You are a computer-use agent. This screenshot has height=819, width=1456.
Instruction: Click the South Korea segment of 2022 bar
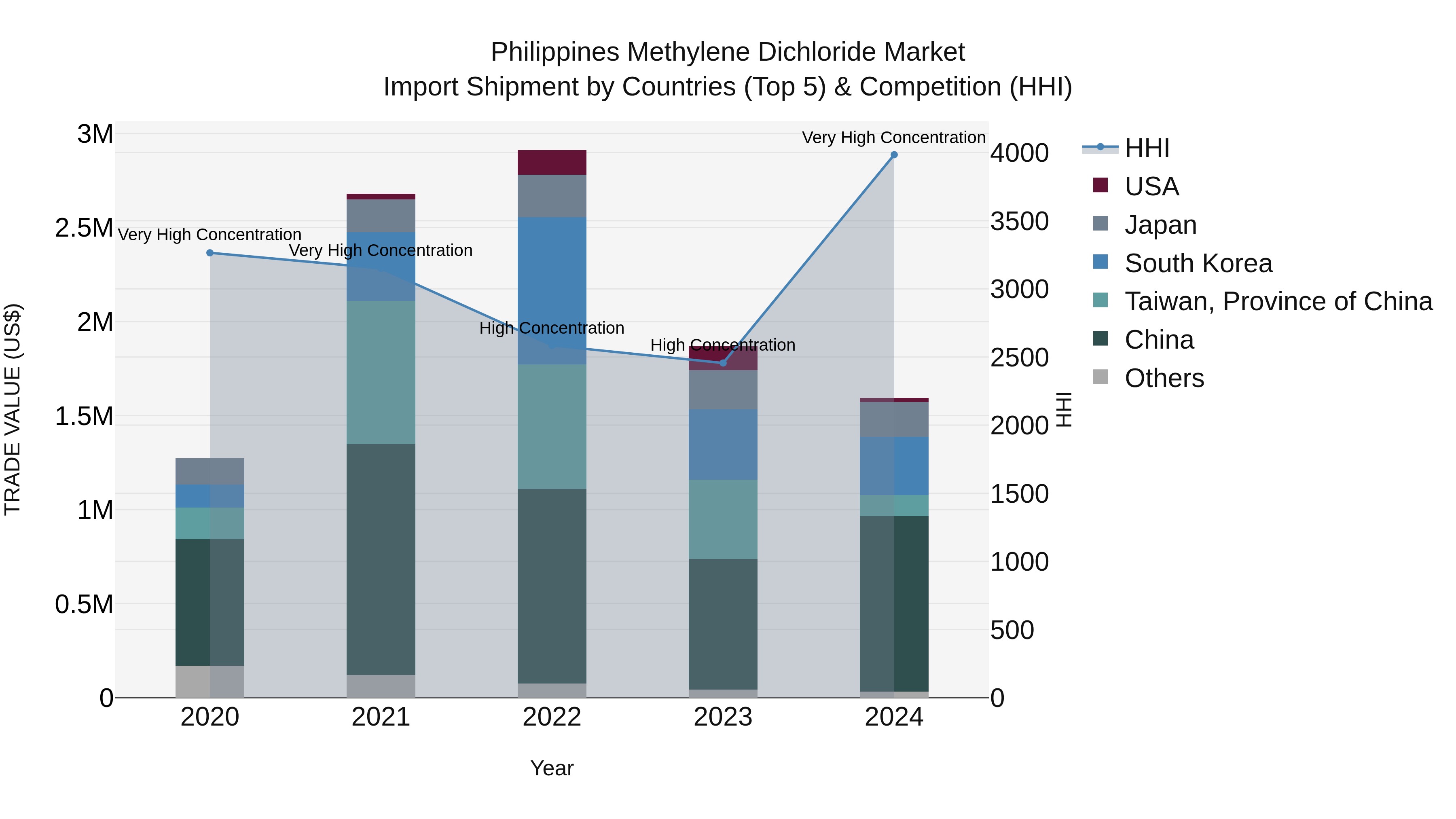point(552,290)
